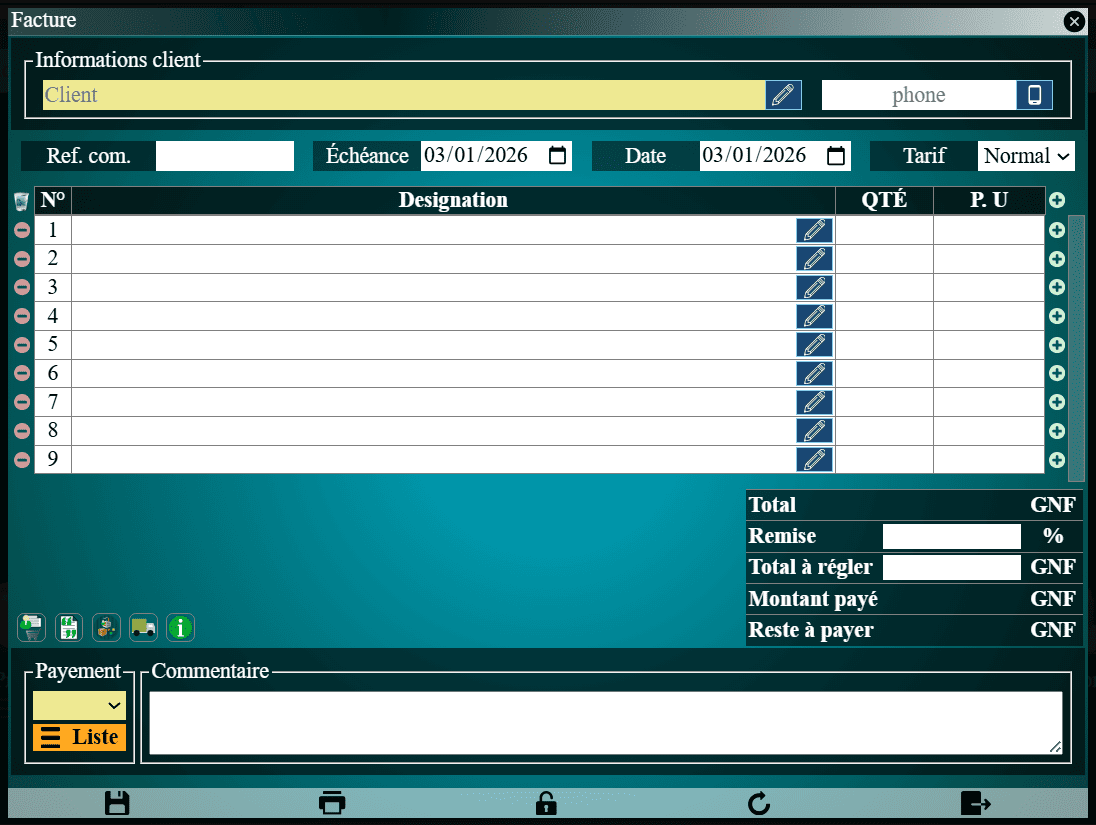This screenshot has width=1096, height=825.
Task: Add a line after row 5
Action: [1056, 345]
